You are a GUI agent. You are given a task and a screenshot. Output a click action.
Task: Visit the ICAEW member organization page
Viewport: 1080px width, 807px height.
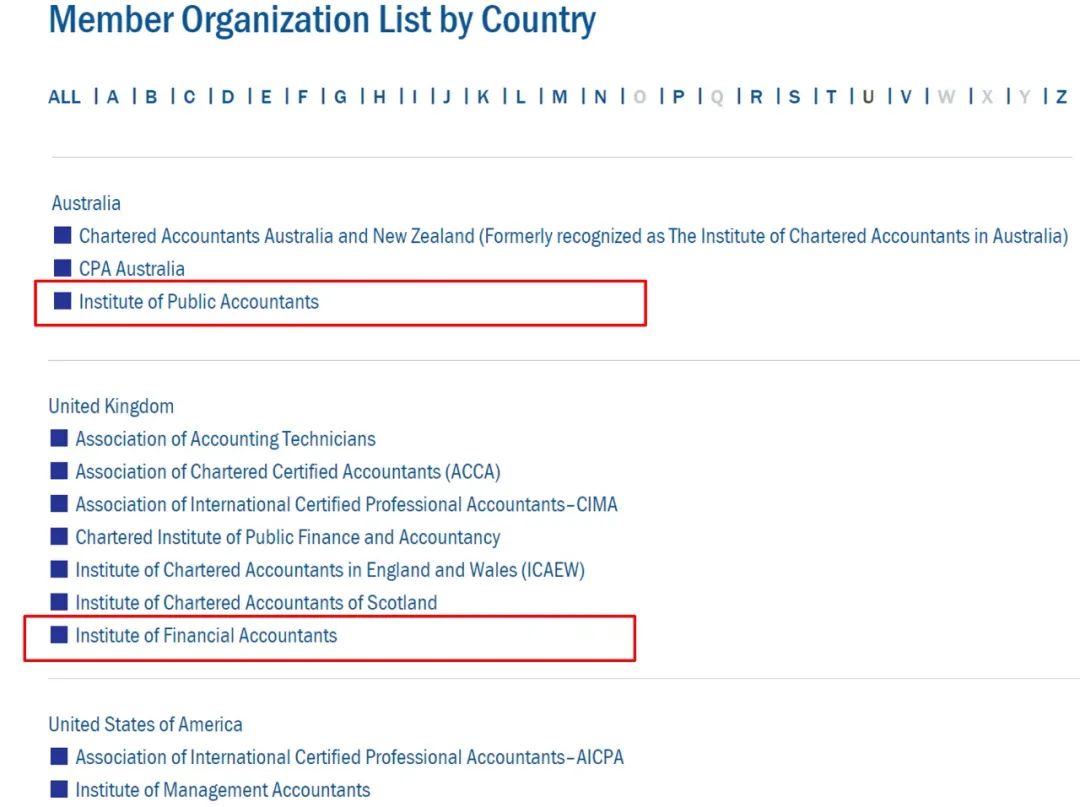[330, 570]
